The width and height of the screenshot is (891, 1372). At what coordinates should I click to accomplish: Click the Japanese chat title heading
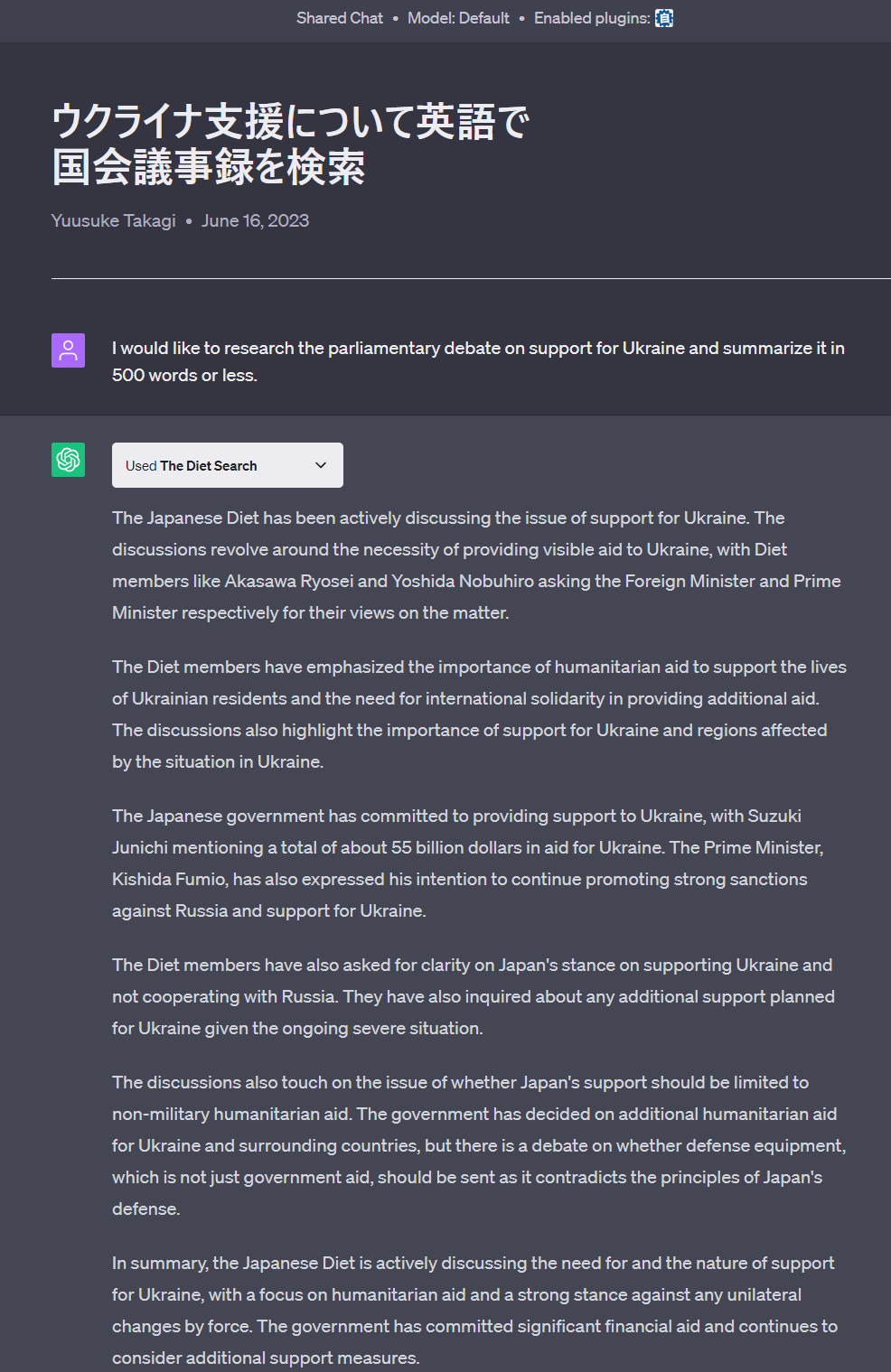click(x=289, y=145)
